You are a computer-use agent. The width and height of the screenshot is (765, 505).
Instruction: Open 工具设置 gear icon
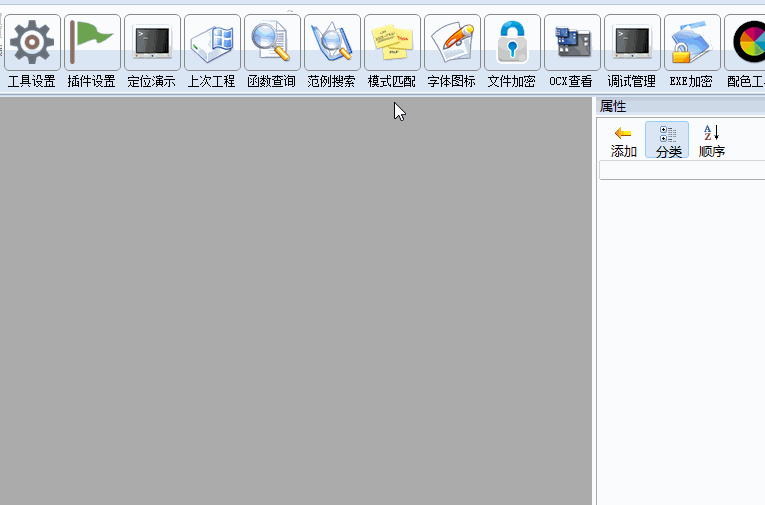point(32,42)
